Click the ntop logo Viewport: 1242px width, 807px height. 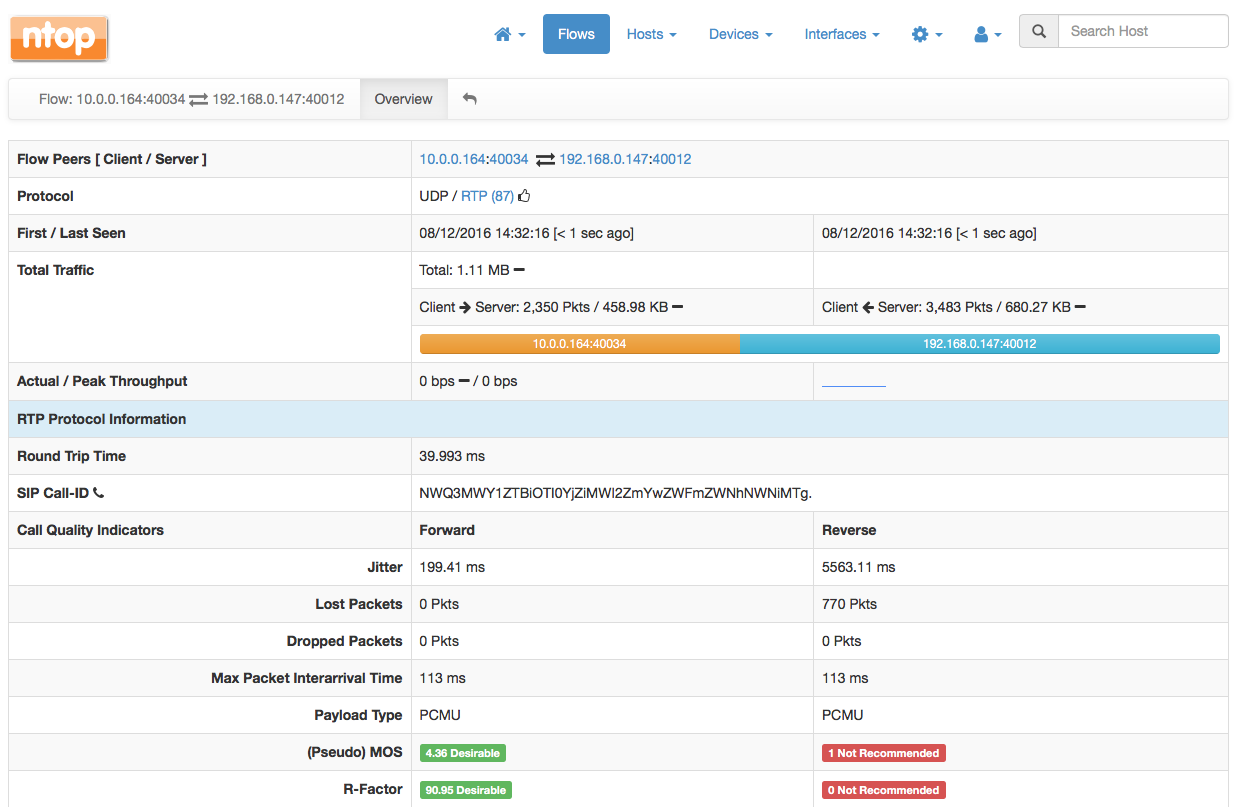pyautogui.click(x=60, y=38)
